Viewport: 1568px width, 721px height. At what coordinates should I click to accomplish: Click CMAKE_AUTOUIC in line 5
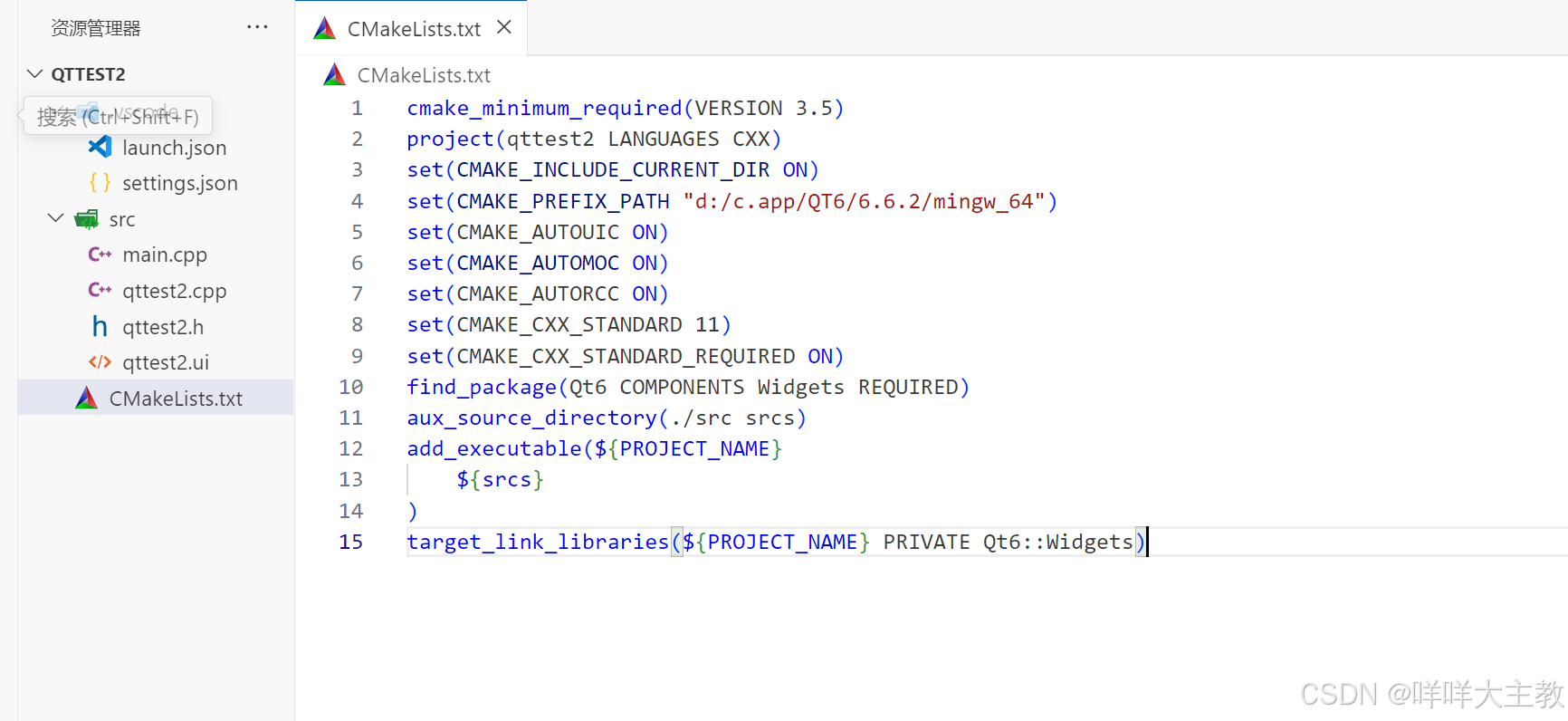click(x=538, y=232)
